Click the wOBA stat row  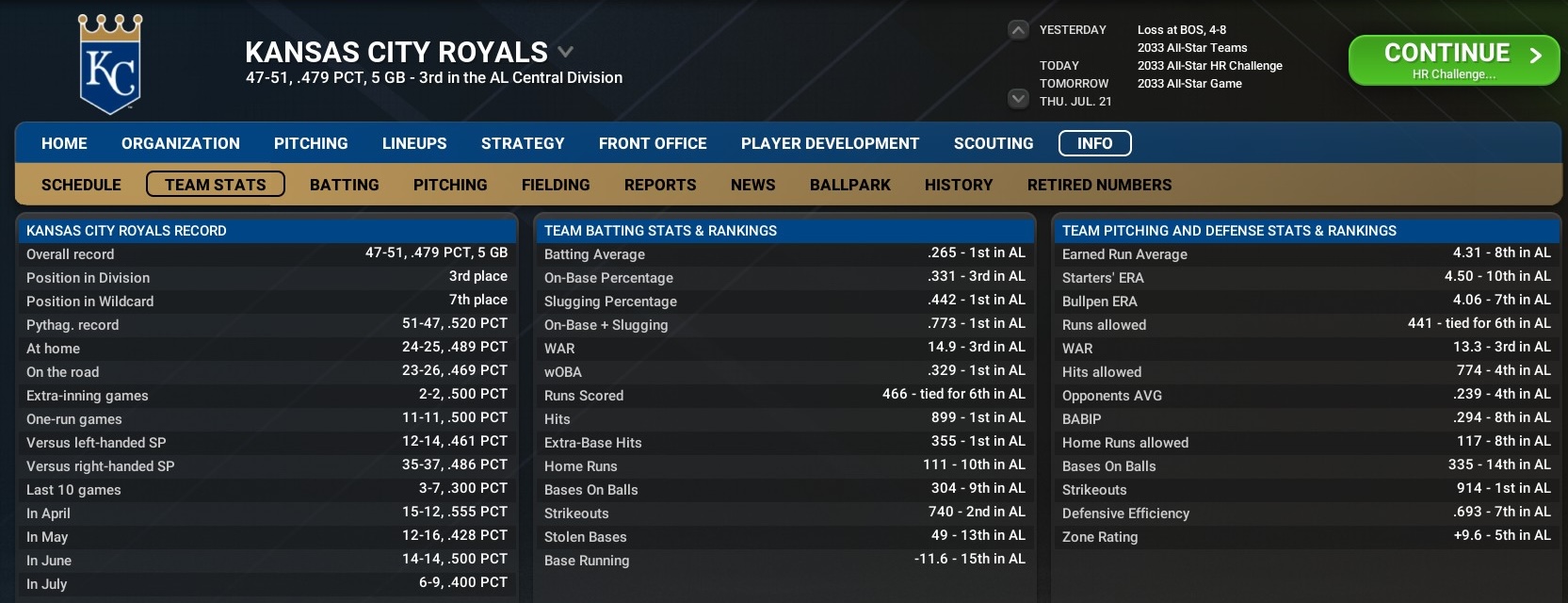784,371
